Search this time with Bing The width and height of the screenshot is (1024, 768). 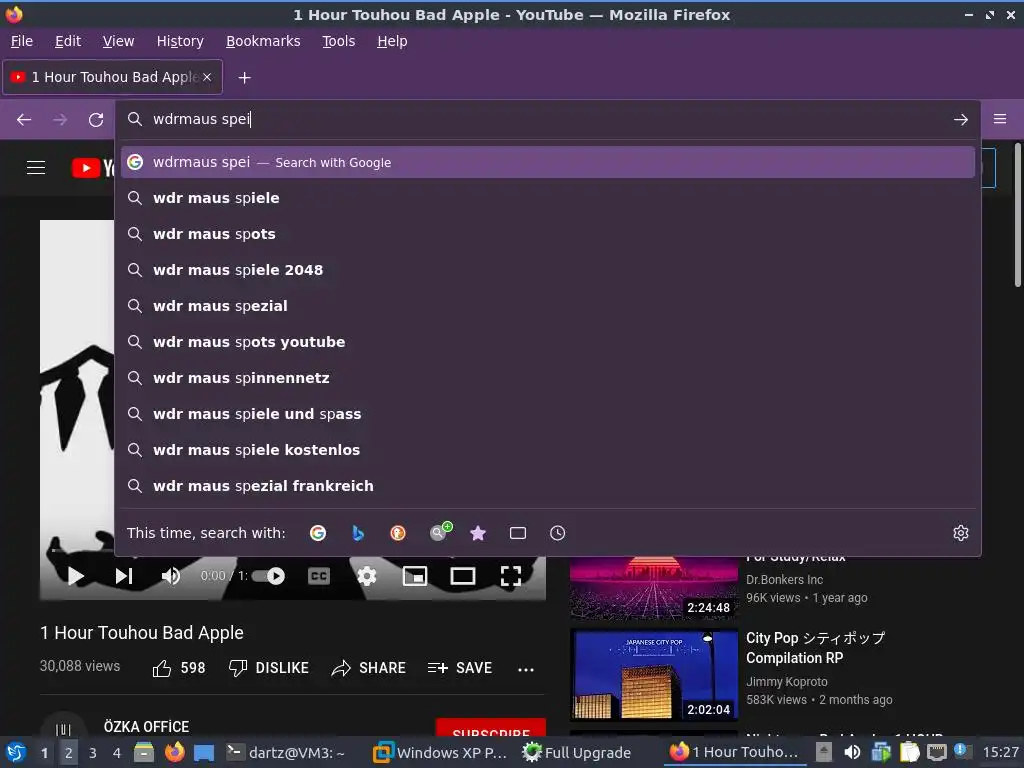point(358,533)
